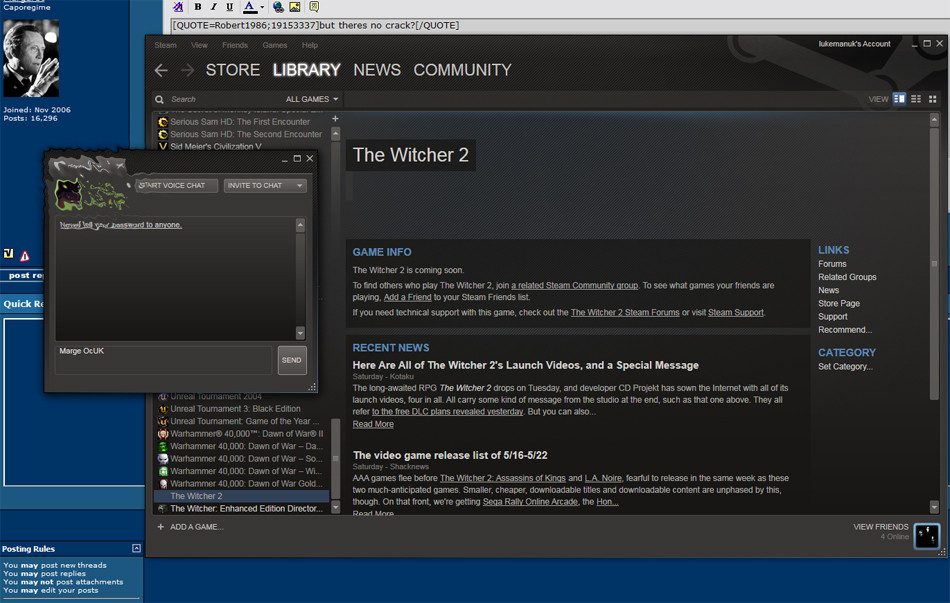Click the Steam back arrow

tap(161, 70)
